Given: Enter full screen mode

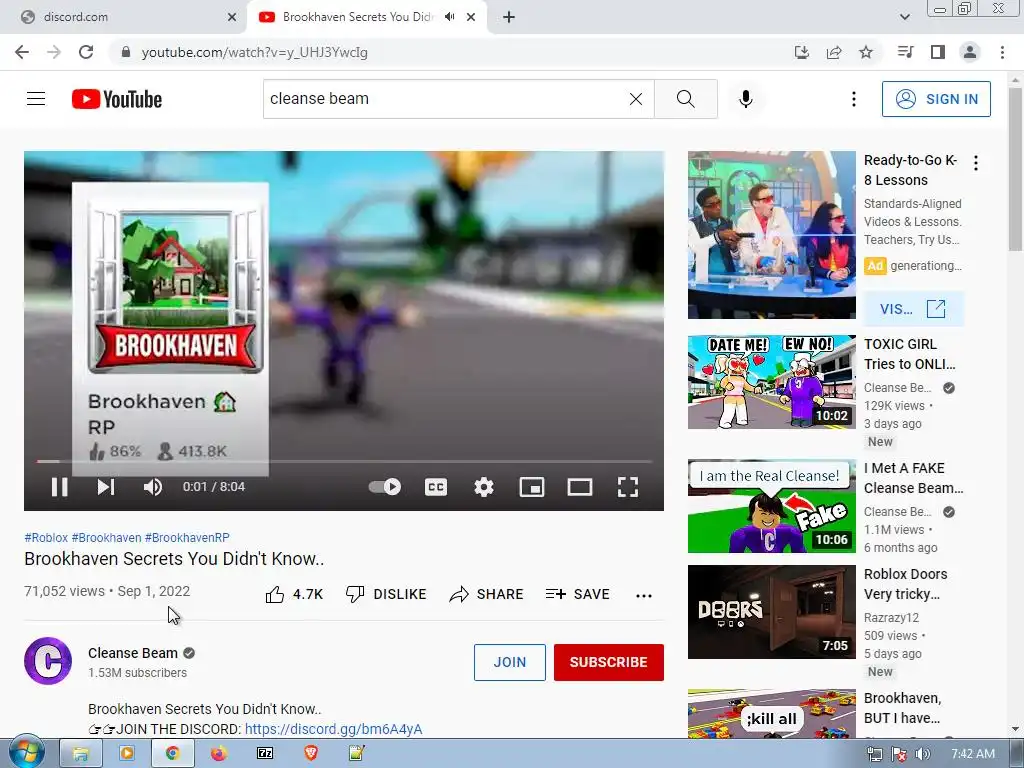Looking at the screenshot, I should click(628, 487).
